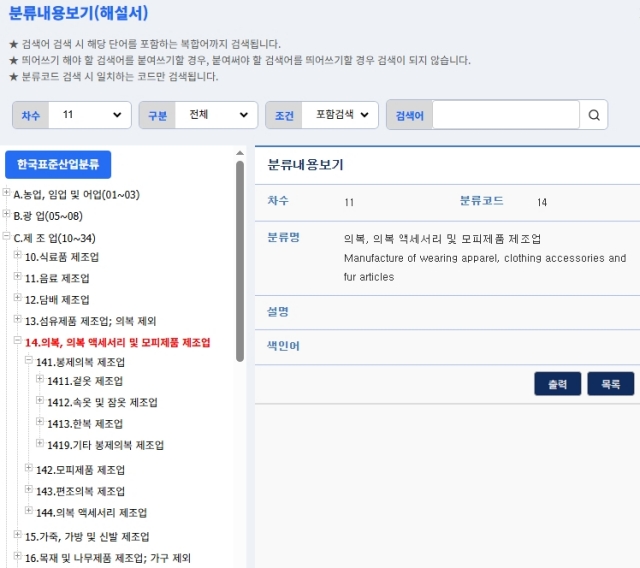640x568 pixels.
Task: Expand 1412.속옷 및 잠옷 제조업 node
Action: [40, 400]
